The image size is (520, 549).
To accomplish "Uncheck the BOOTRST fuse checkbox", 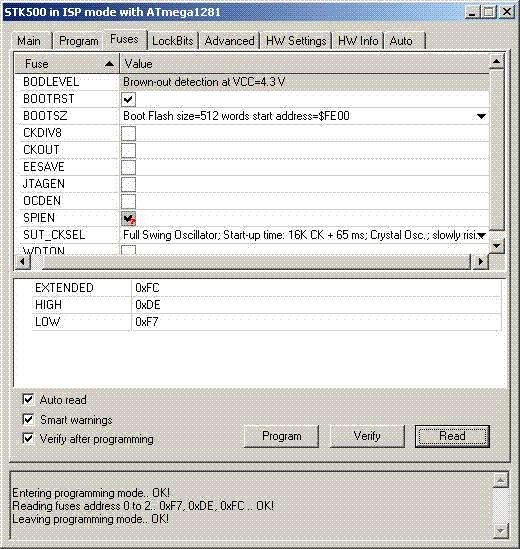I will pyautogui.click(x=128, y=99).
